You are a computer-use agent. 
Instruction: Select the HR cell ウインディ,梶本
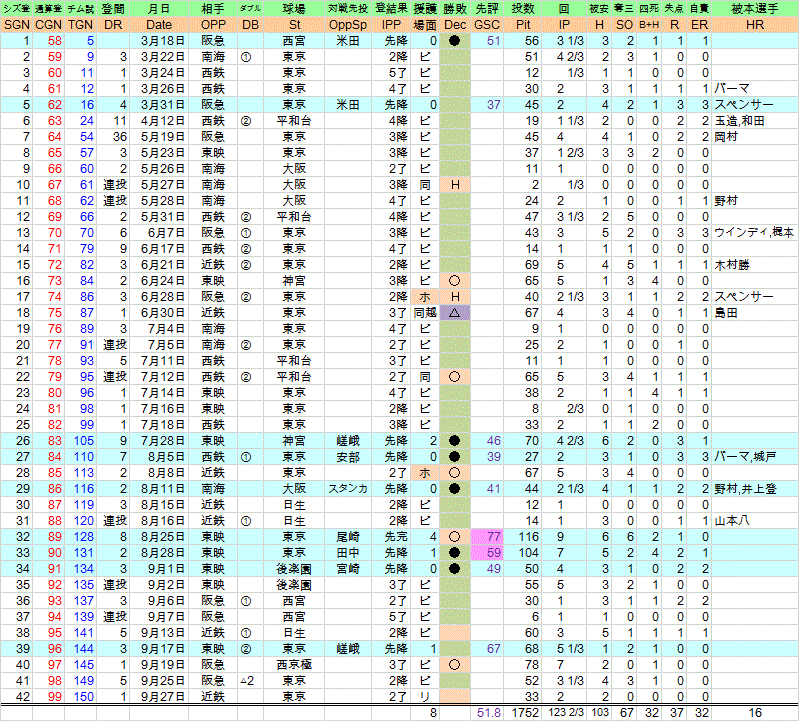pos(754,232)
